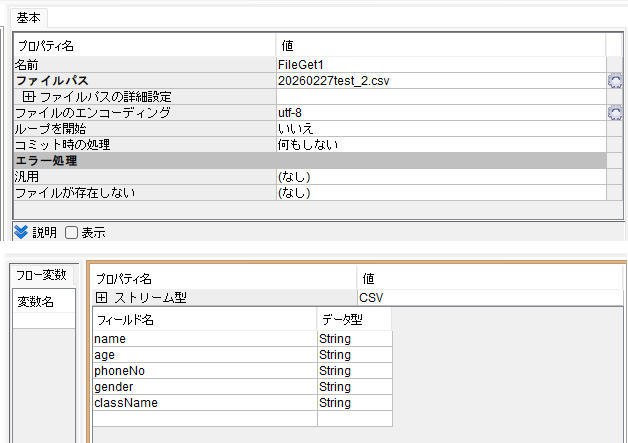The width and height of the screenshot is (628, 443).
Task: Click the variable icon beside the utf-8 encoding value
Action: click(615, 113)
